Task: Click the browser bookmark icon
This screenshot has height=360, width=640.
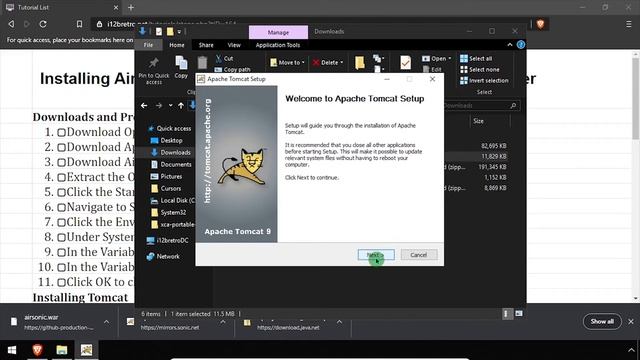Action: click(79, 24)
